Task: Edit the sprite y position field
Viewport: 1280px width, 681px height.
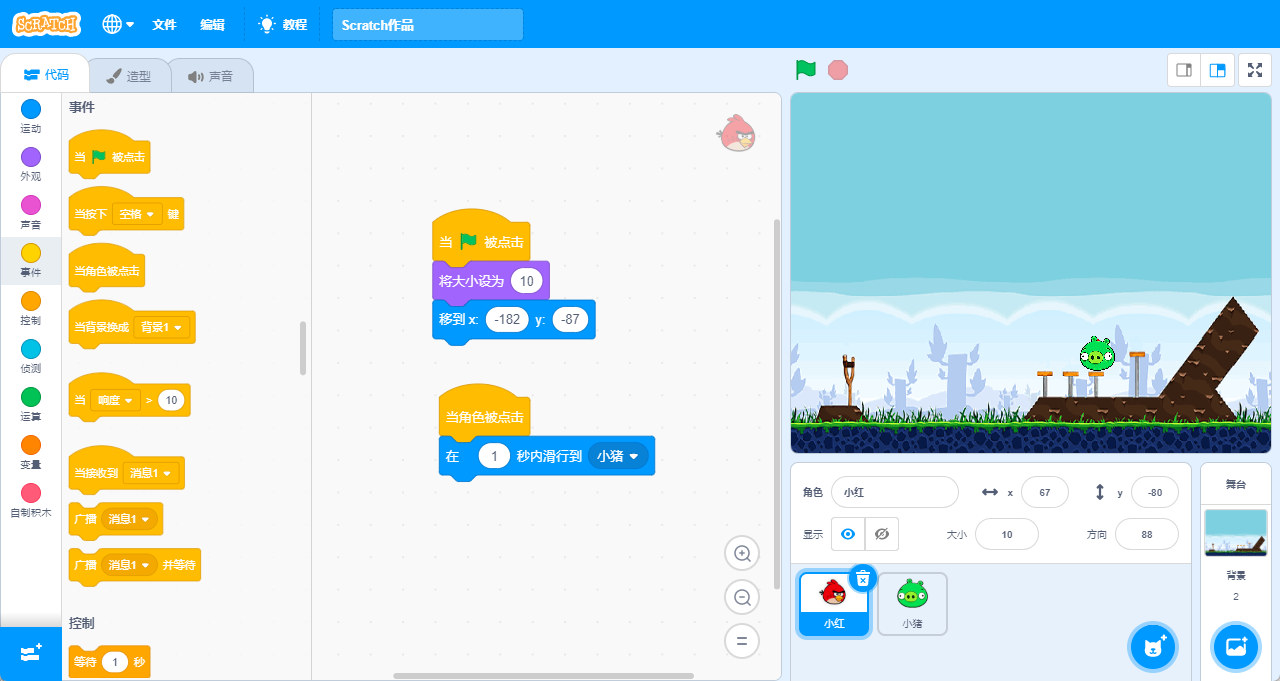Action: (1155, 492)
